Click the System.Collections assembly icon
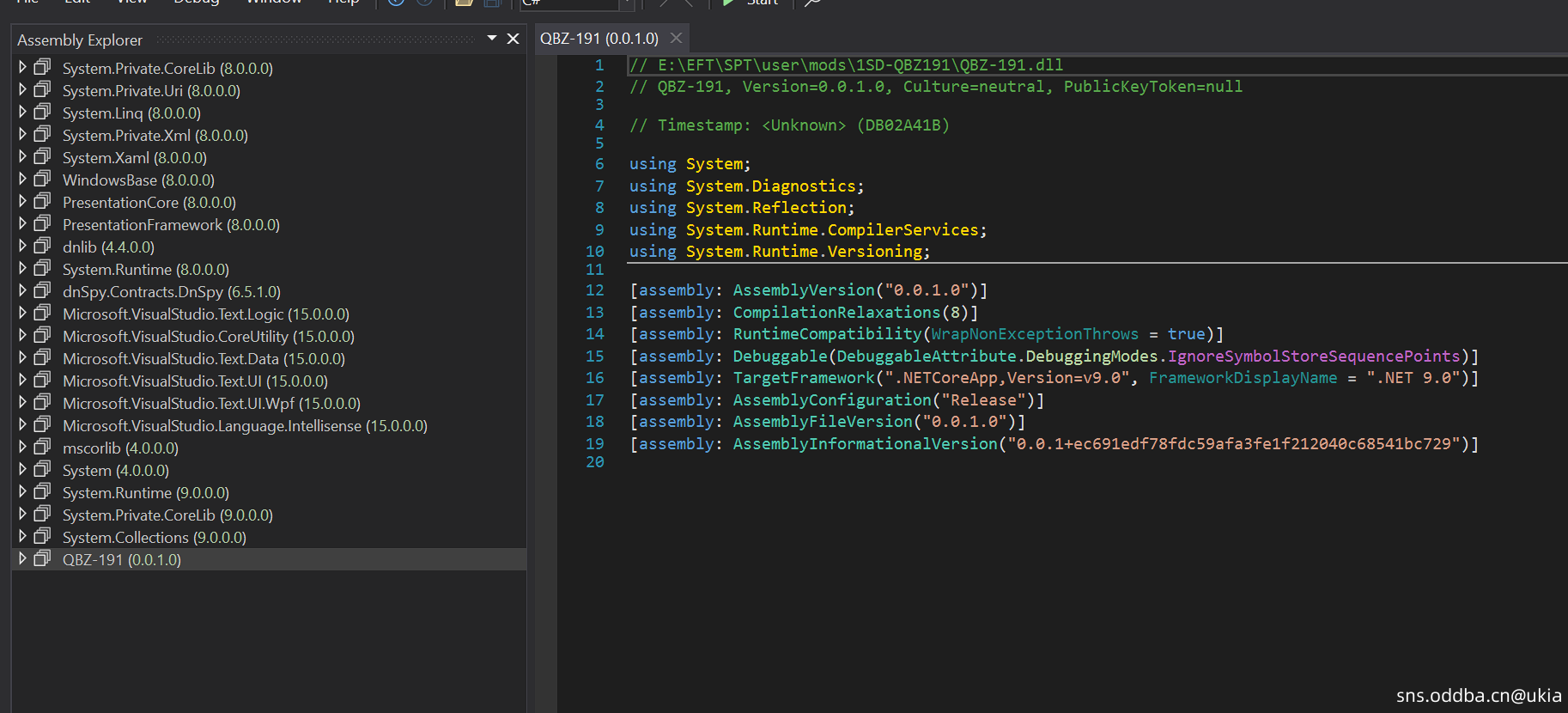 [42, 537]
